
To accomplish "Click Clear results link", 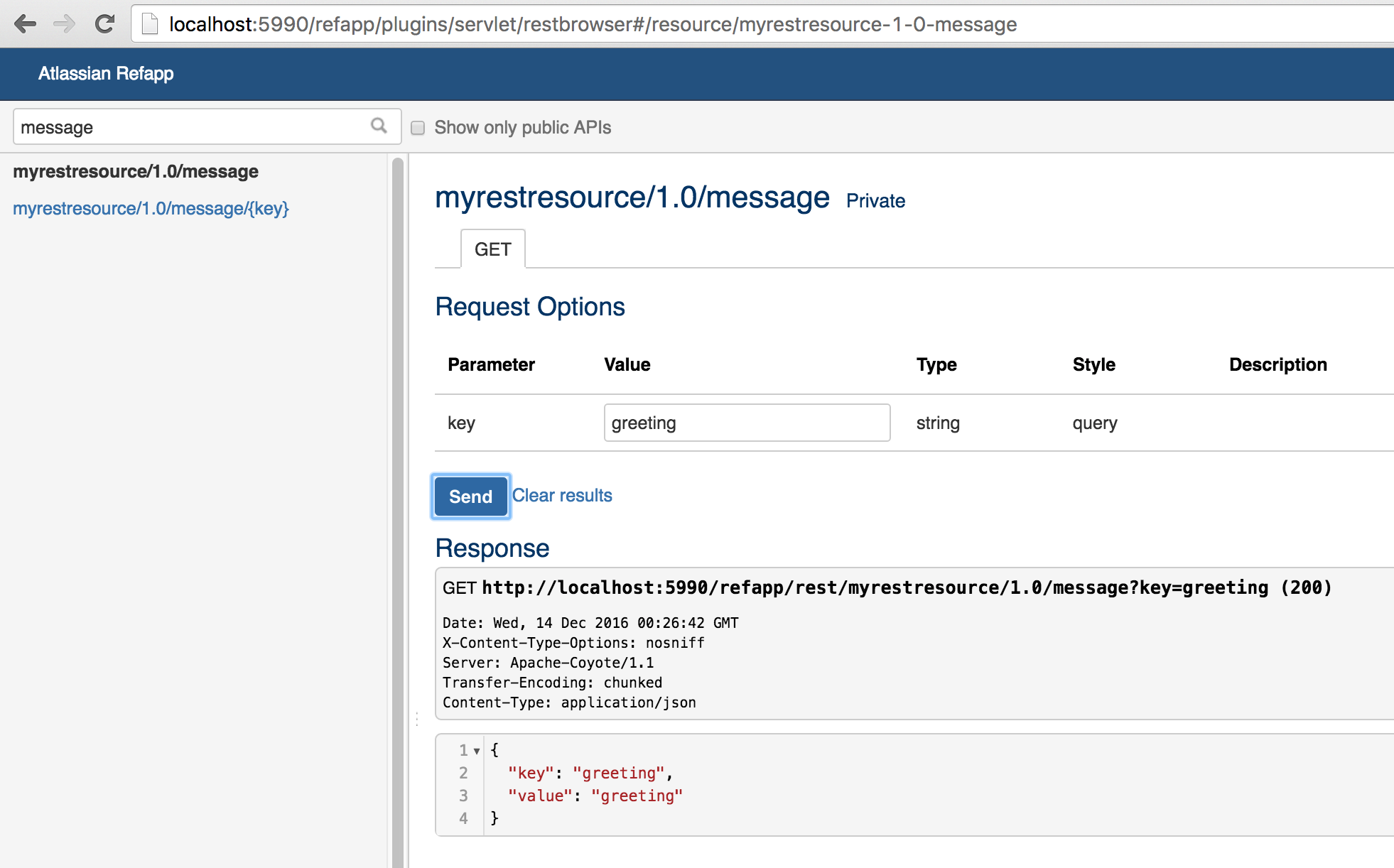I will coord(562,495).
